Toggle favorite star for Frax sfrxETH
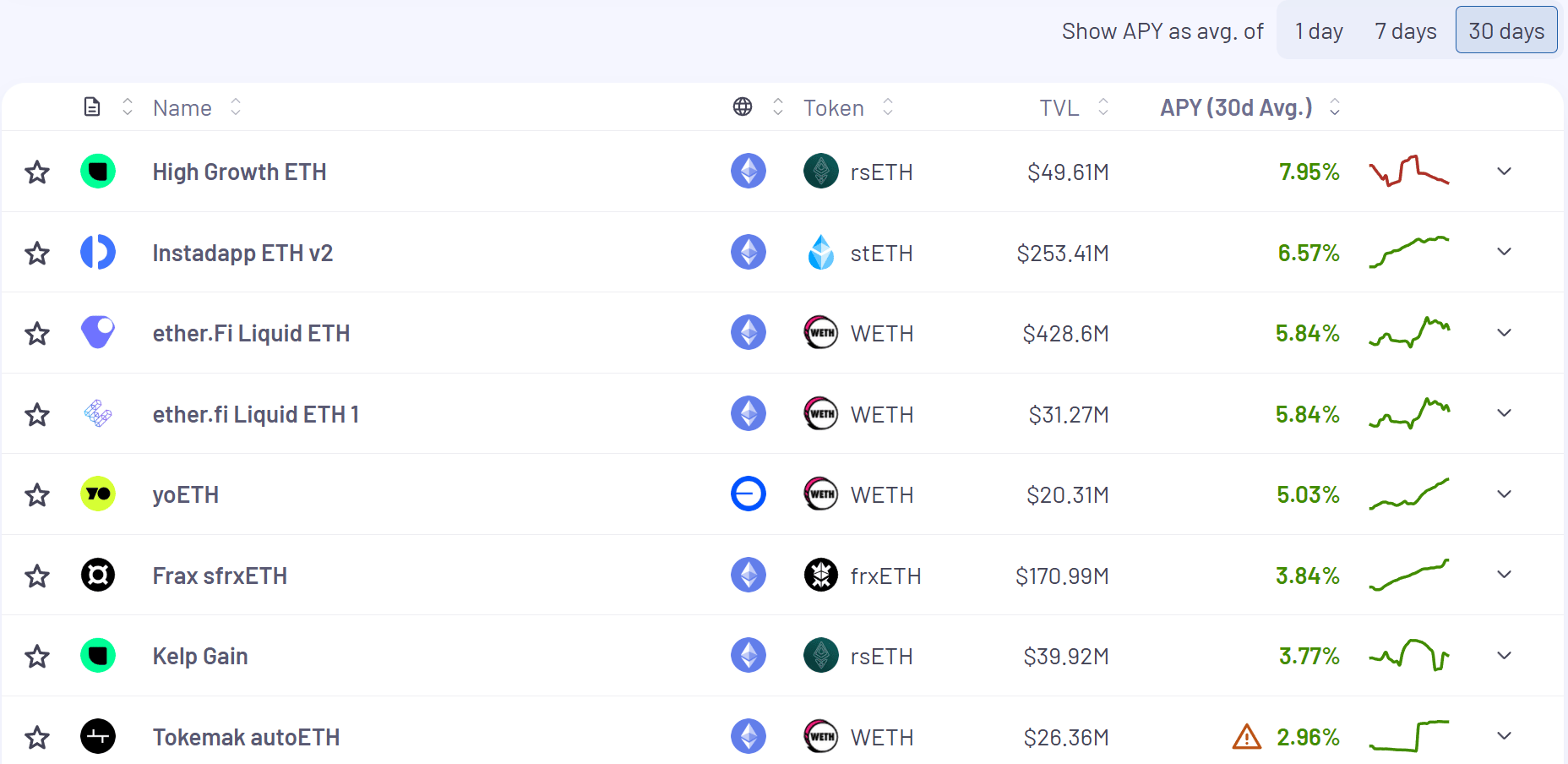 [37, 576]
